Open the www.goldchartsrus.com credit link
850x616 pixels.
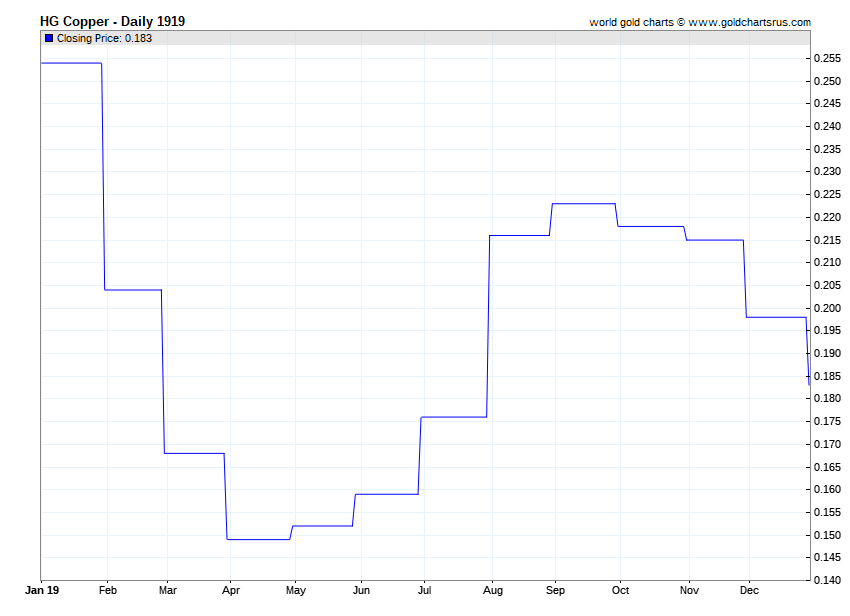click(x=751, y=22)
